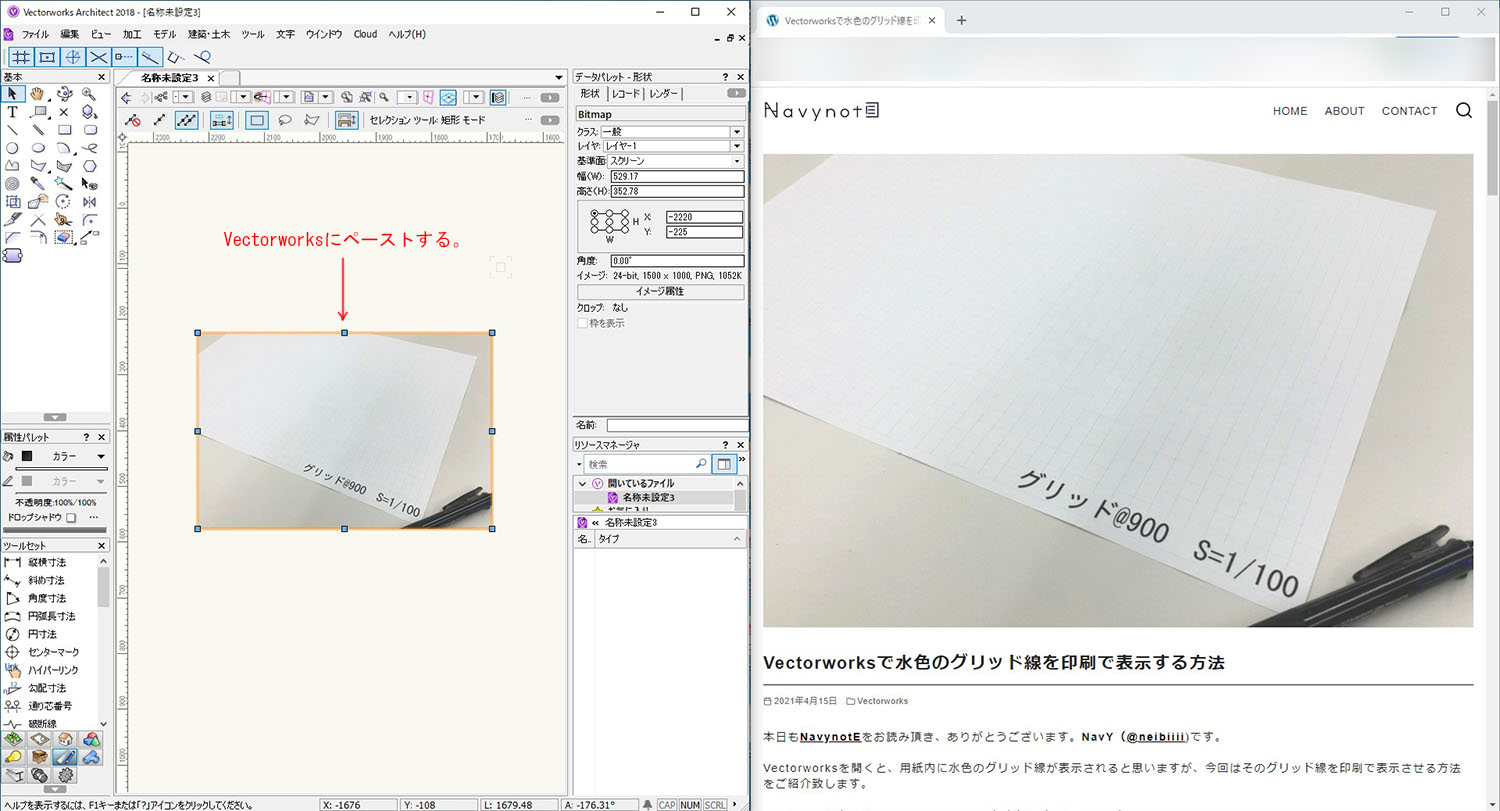1500x811 pixels.
Task: Click the search magnifier icon on the website
Action: pos(1463,111)
